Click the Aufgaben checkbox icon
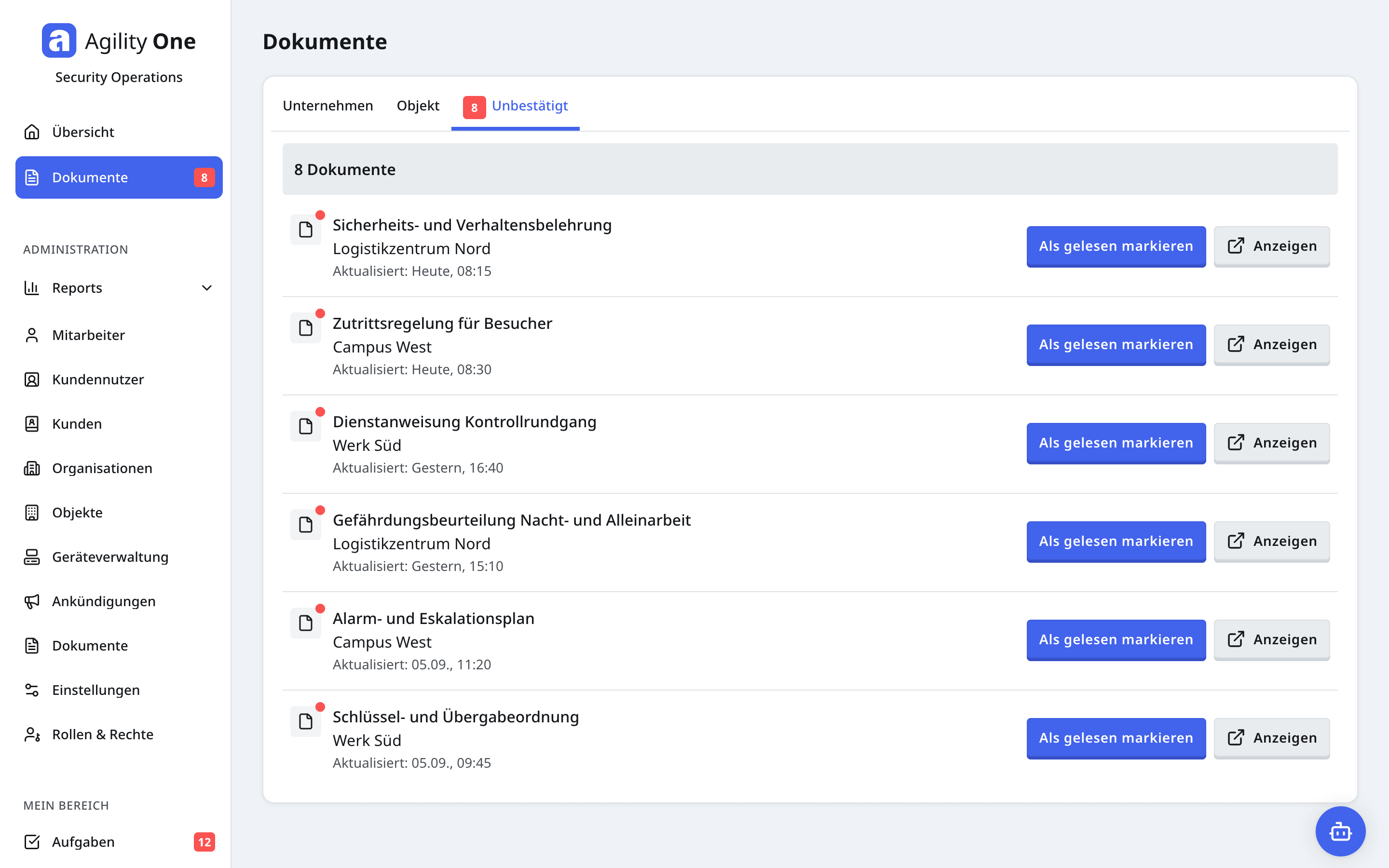1389x868 pixels. pyautogui.click(x=32, y=841)
